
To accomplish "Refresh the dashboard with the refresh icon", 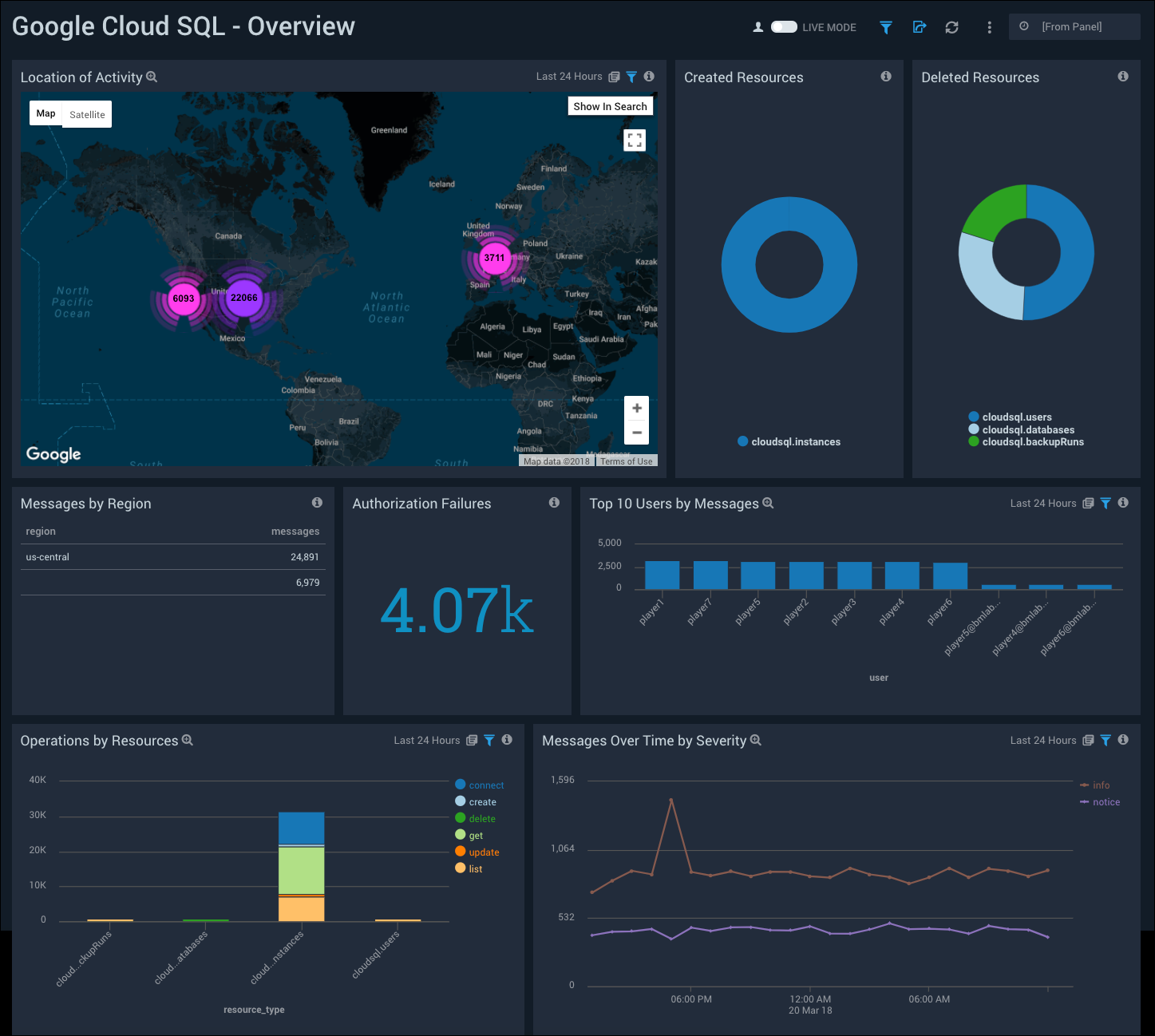I will 951,27.
